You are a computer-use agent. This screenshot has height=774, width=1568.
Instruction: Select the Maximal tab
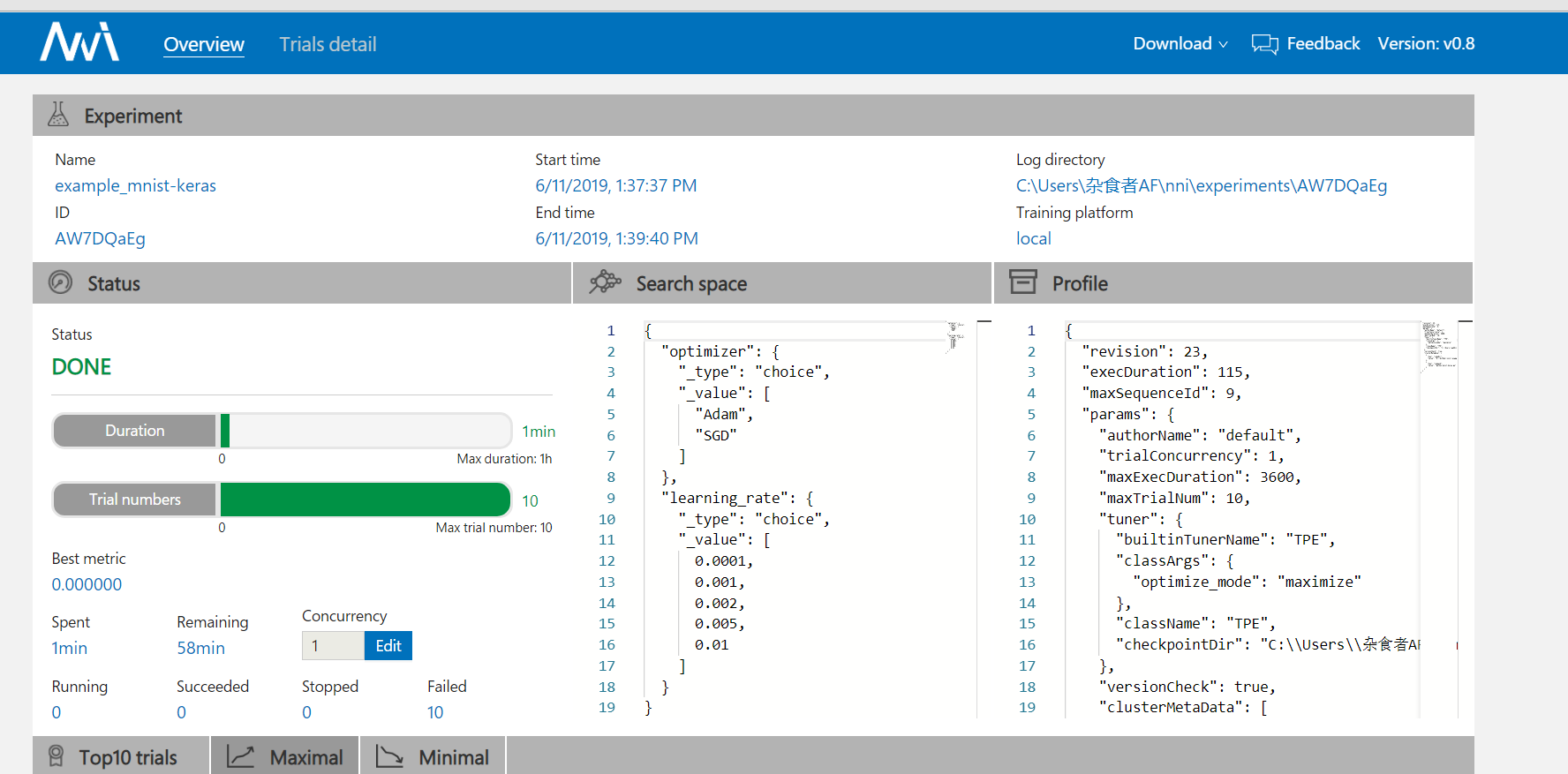coord(284,756)
